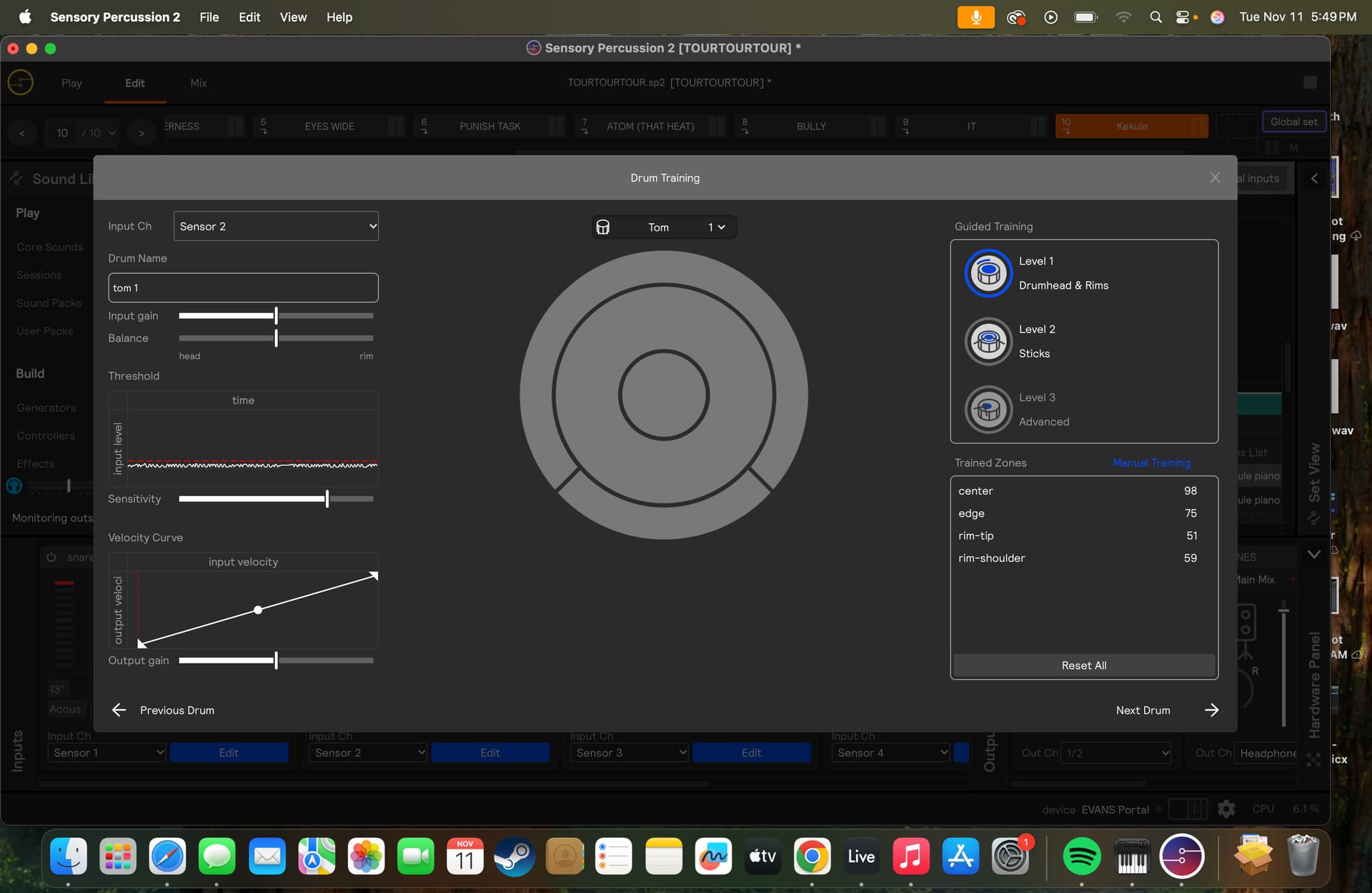Adjust the Sensitivity slider handle
The height and width of the screenshot is (893, 1372).
327,499
